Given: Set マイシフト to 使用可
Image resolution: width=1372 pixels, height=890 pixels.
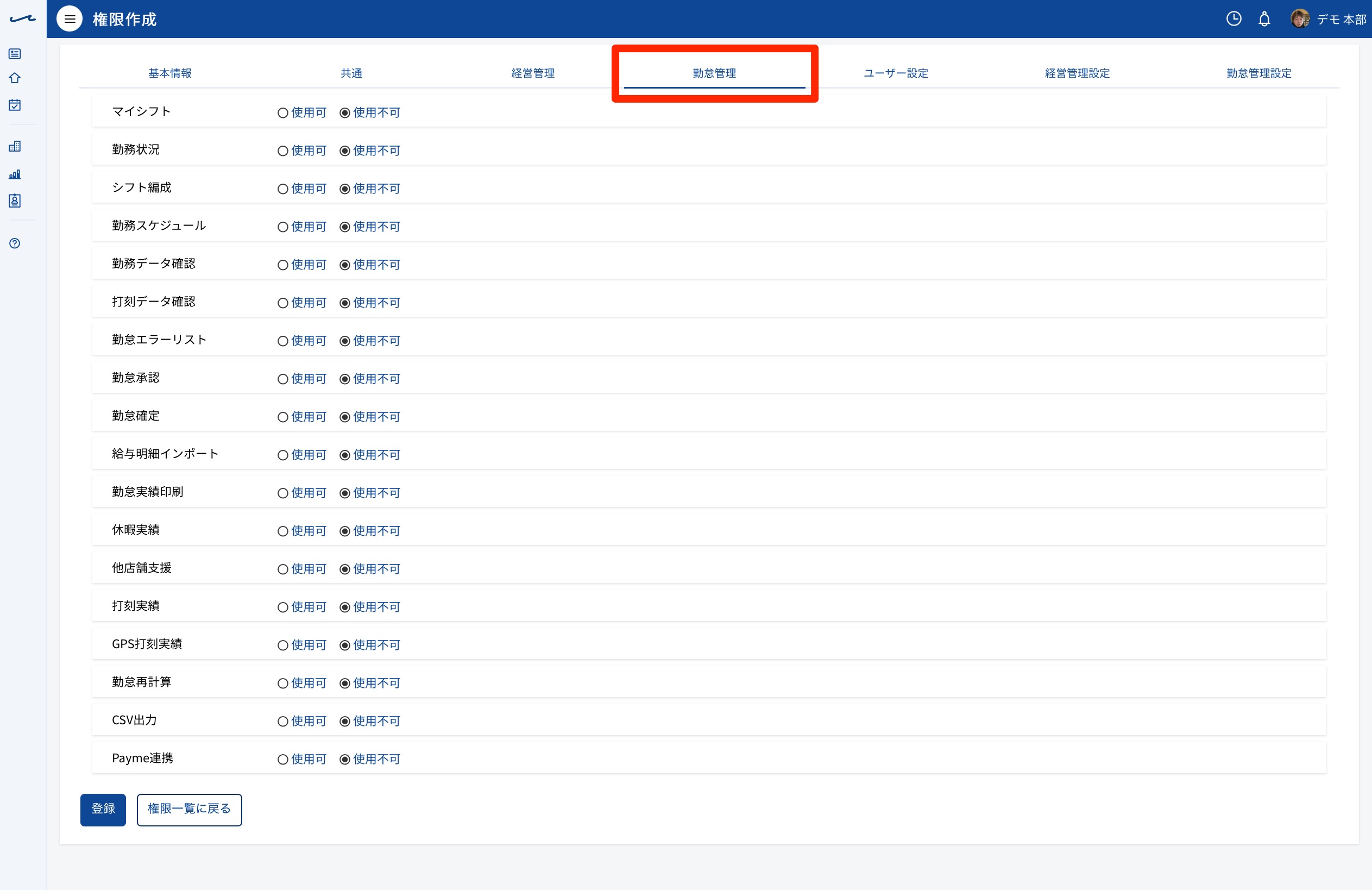Looking at the screenshot, I should (283, 113).
